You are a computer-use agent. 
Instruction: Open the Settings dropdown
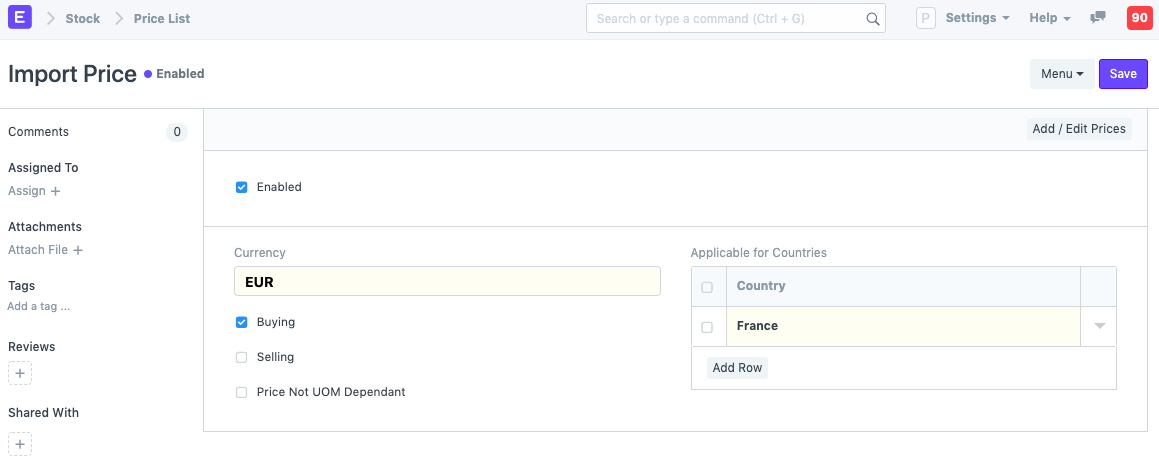coord(976,18)
